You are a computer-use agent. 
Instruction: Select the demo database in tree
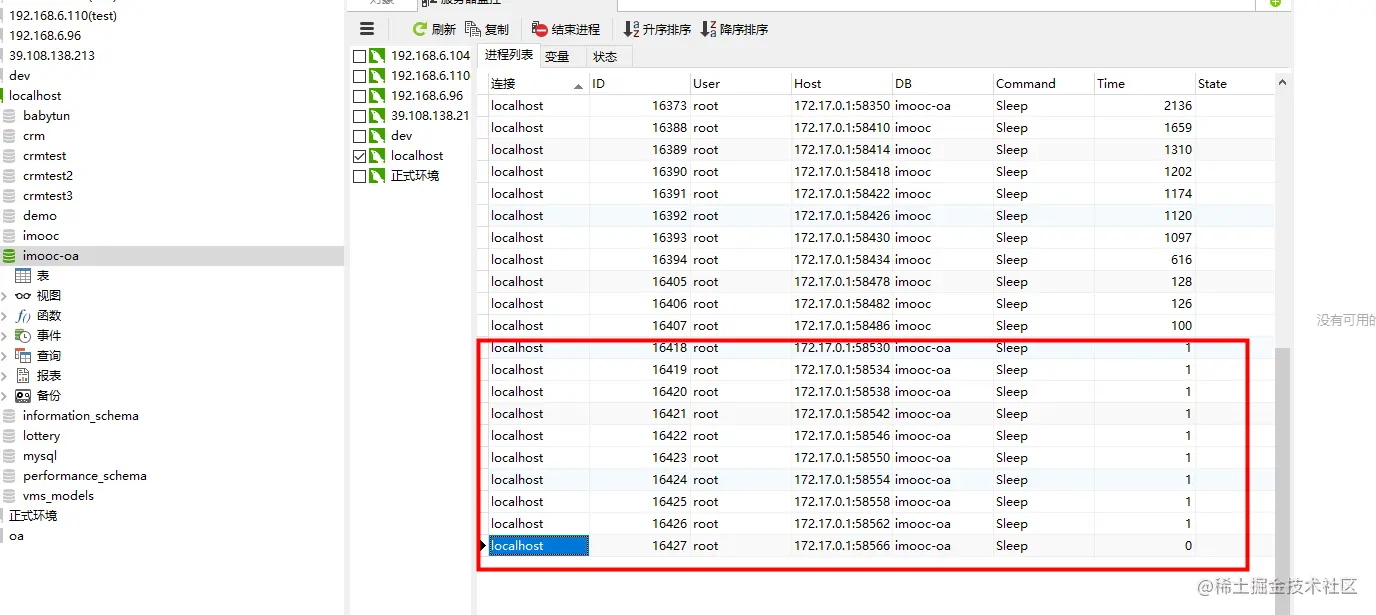coord(40,216)
